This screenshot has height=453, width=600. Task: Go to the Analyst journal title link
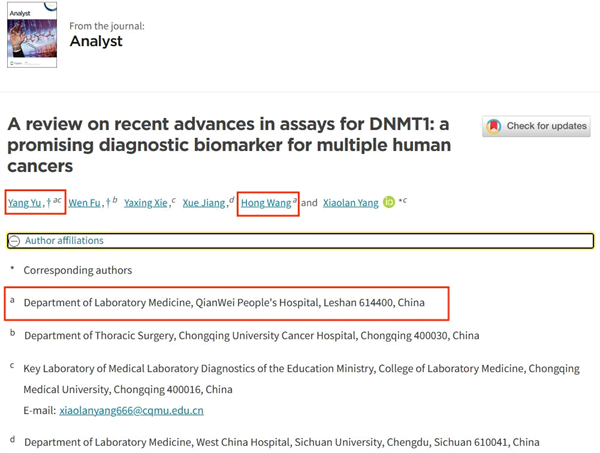tap(96, 41)
